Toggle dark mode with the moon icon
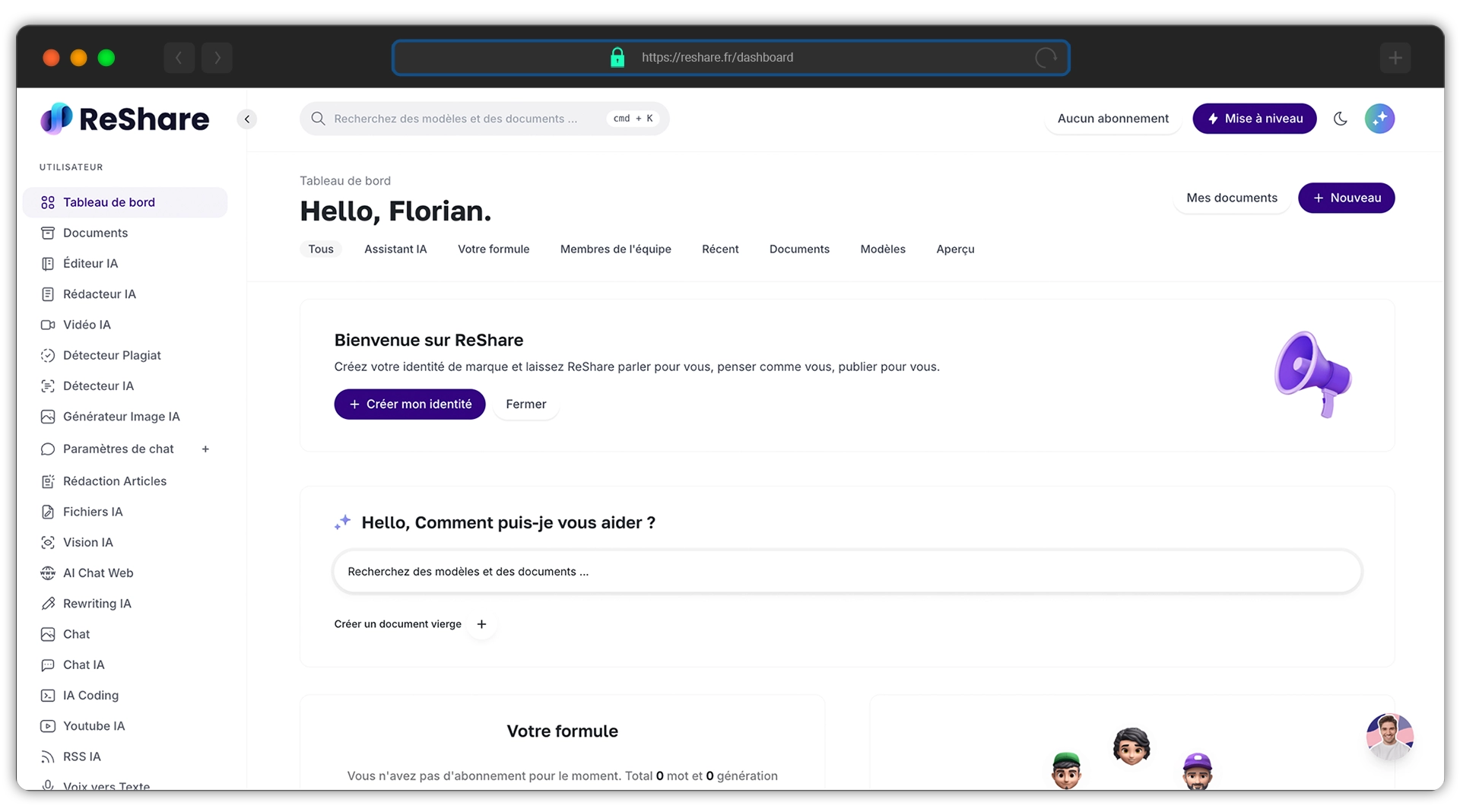Screen dimensions: 1460x812 pos(1341,119)
